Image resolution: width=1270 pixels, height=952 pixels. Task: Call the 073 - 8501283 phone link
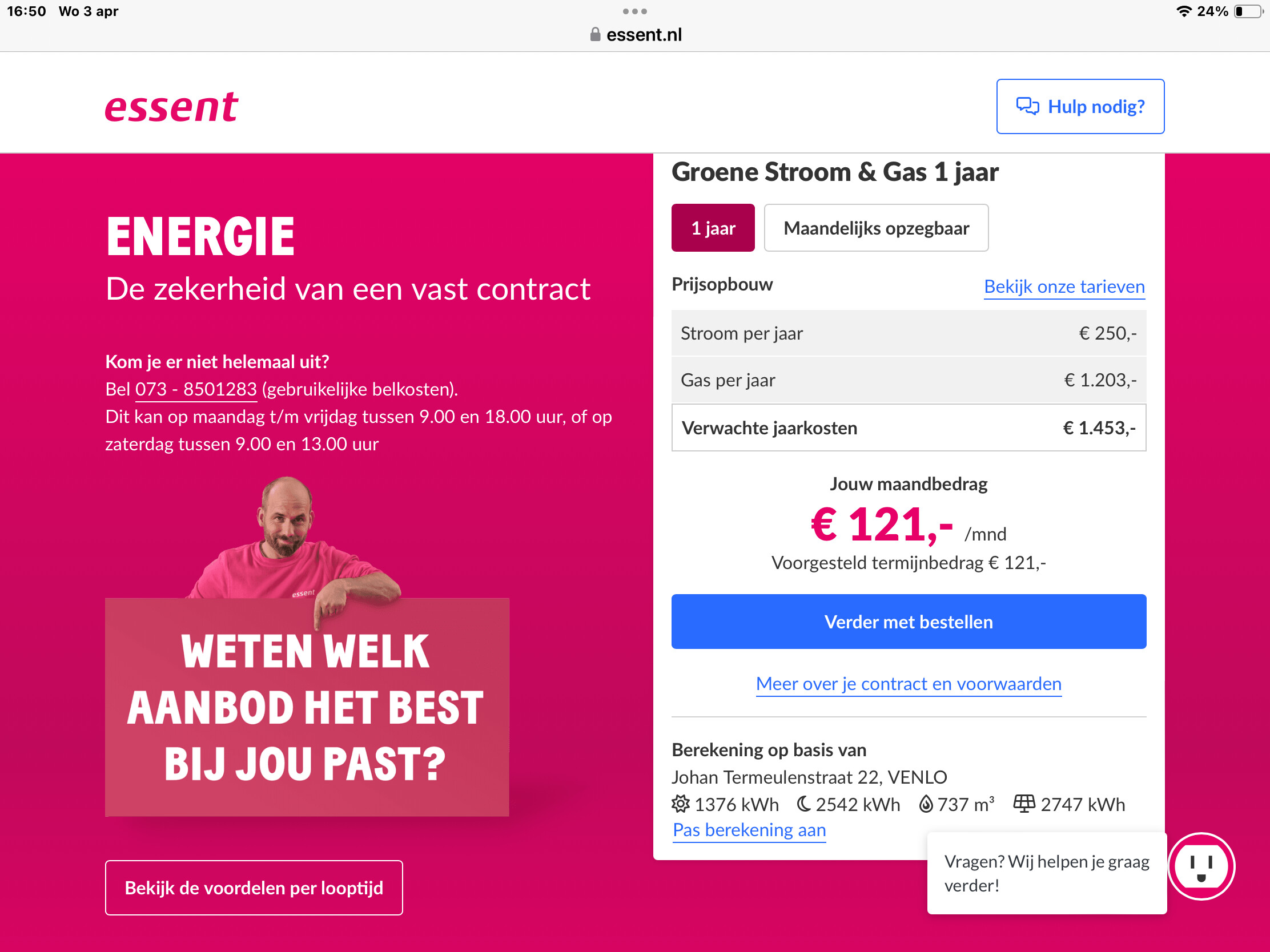(x=196, y=389)
